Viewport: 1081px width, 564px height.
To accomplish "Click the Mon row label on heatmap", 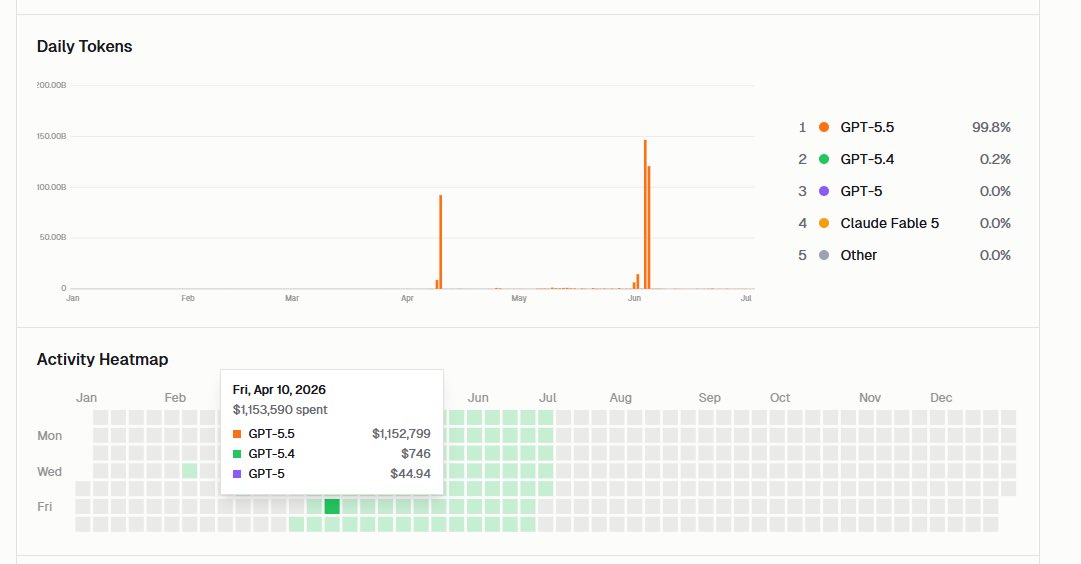I will (50, 436).
